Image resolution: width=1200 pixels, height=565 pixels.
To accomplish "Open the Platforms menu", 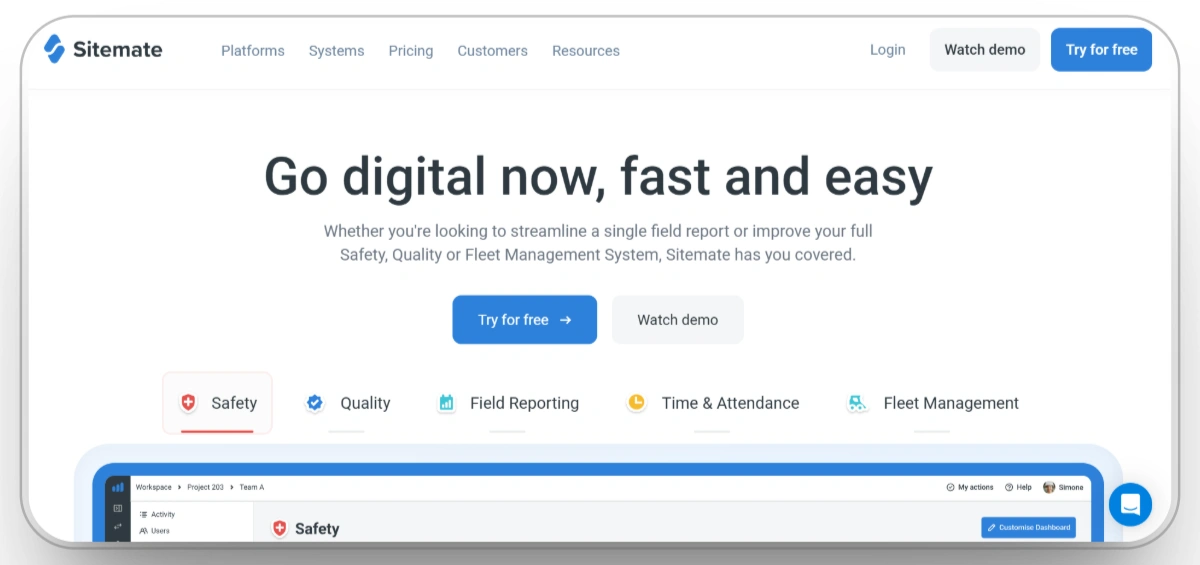I will point(253,51).
